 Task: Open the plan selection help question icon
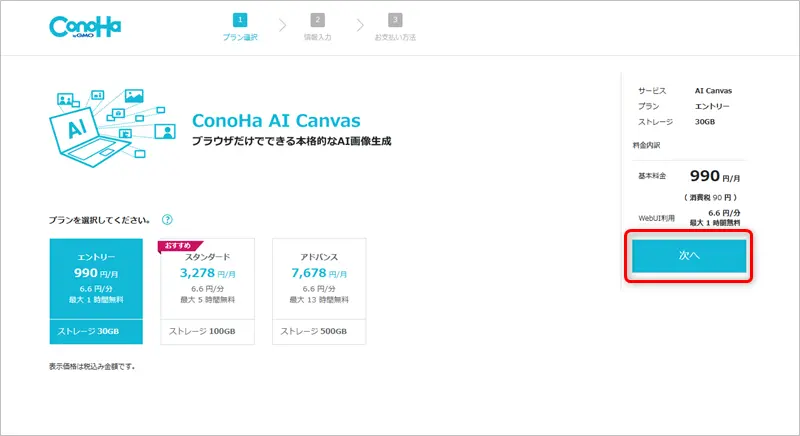[167, 220]
